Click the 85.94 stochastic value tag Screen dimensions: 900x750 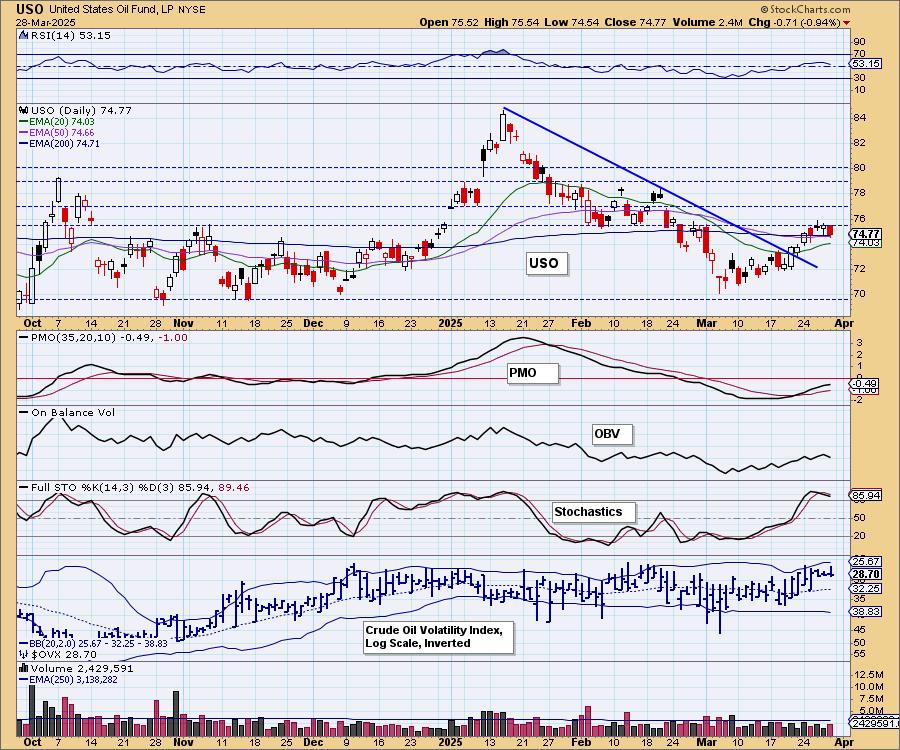tap(867, 495)
